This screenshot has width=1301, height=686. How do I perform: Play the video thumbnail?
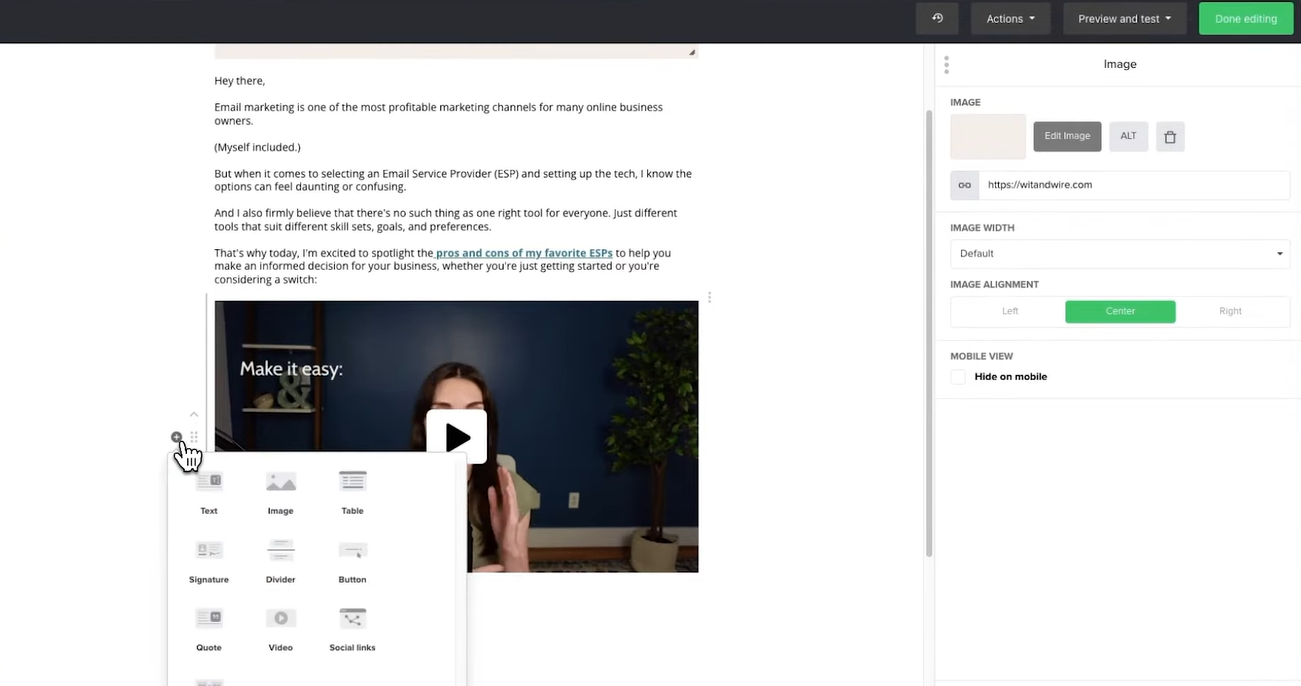(x=457, y=437)
